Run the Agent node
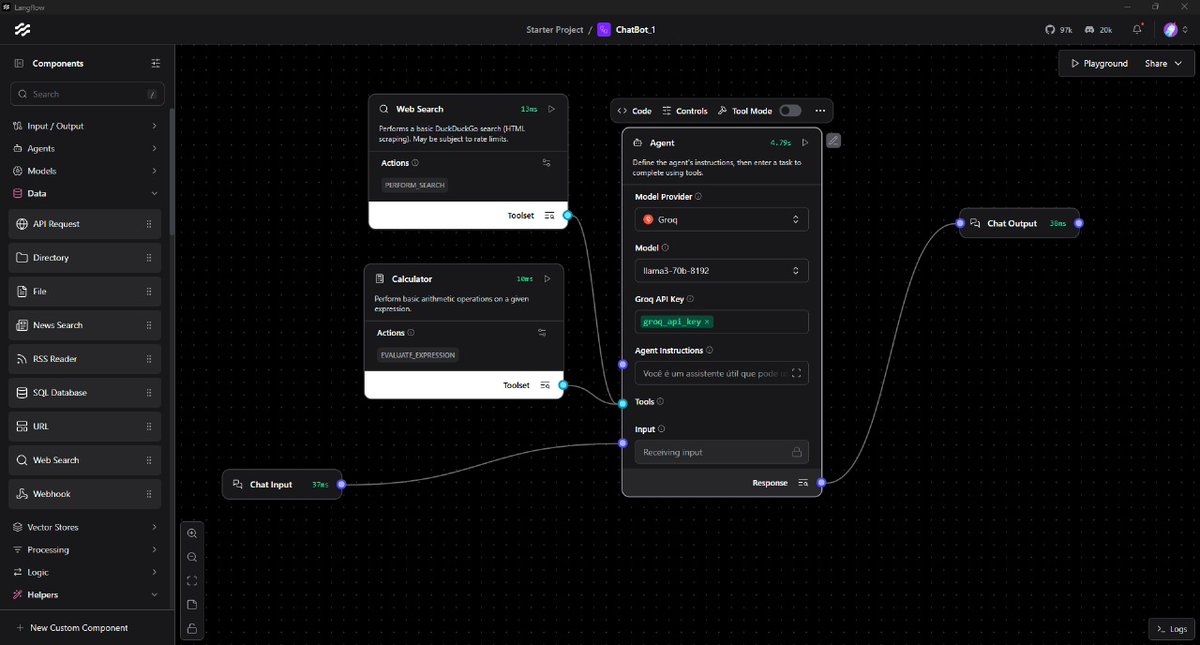This screenshot has width=1200, height=645. [x=805, y=143]
